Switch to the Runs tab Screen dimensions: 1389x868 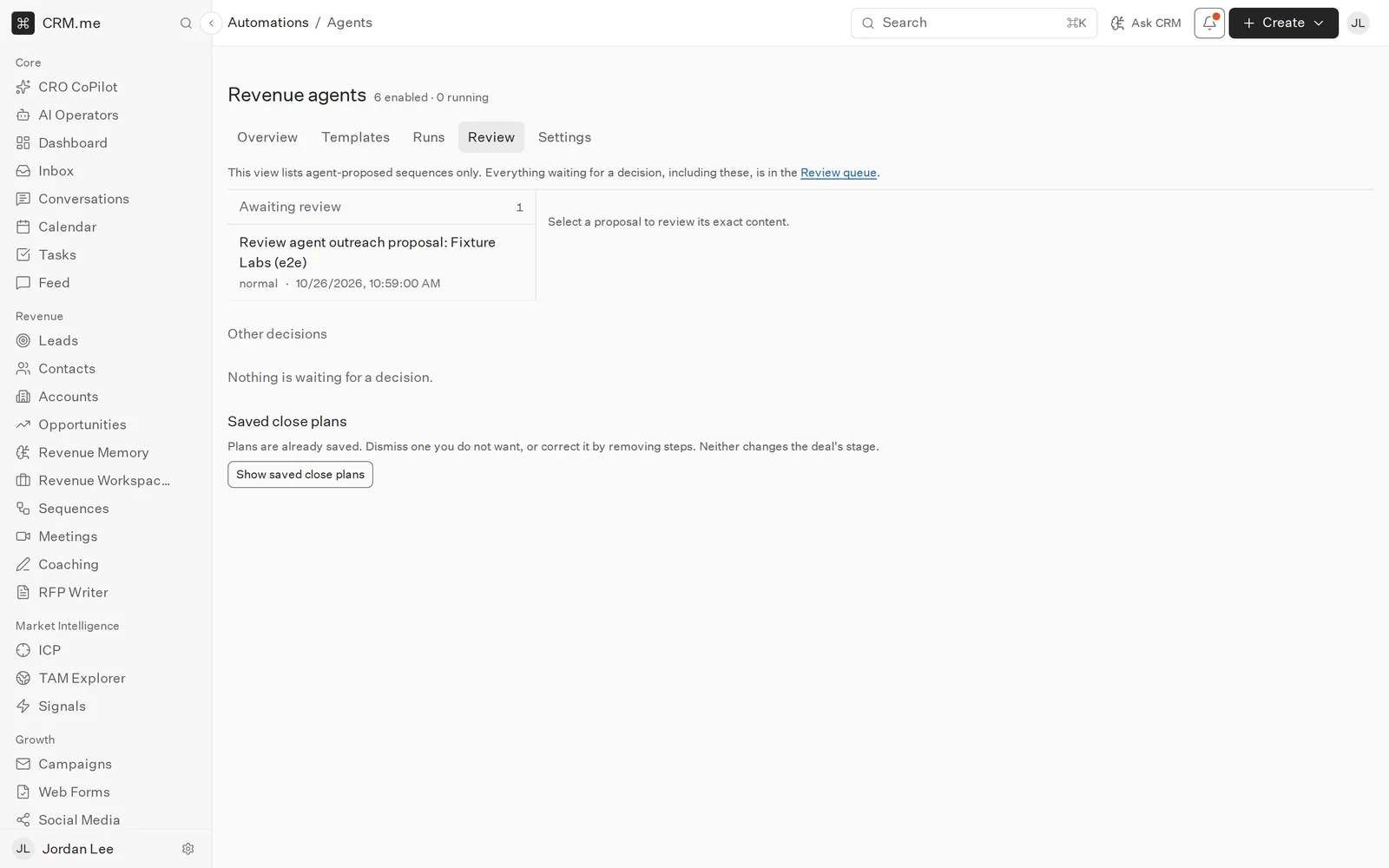coord(429,137)
